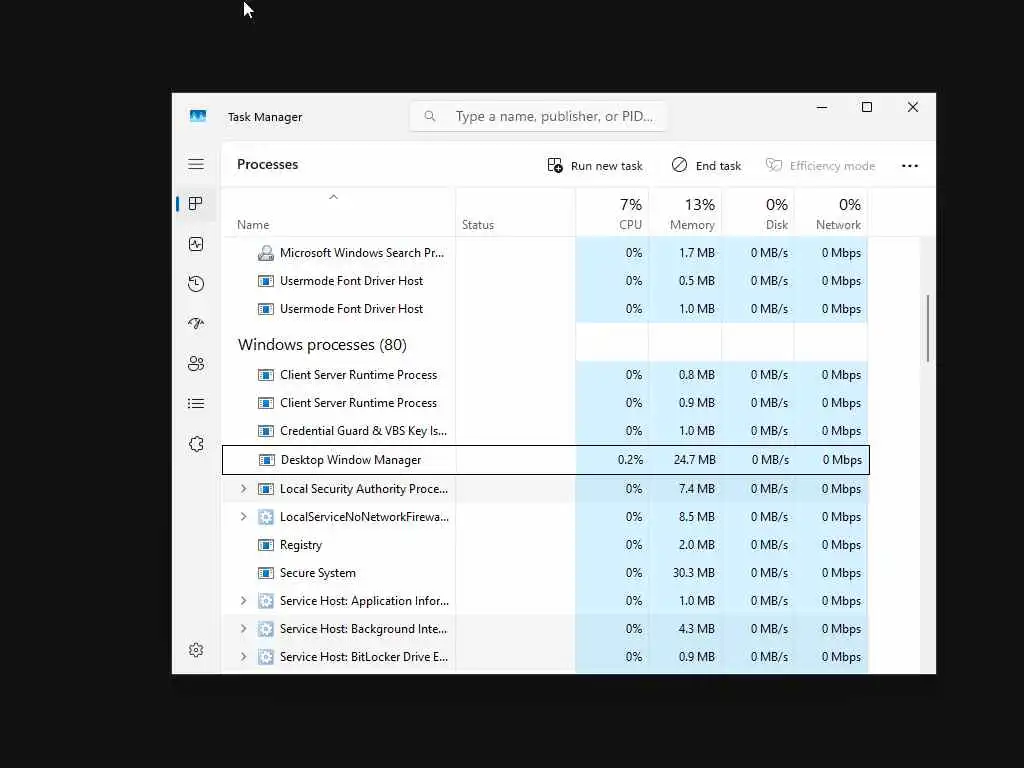
Task: Sort by the Status column header
Action: point(515,212)
